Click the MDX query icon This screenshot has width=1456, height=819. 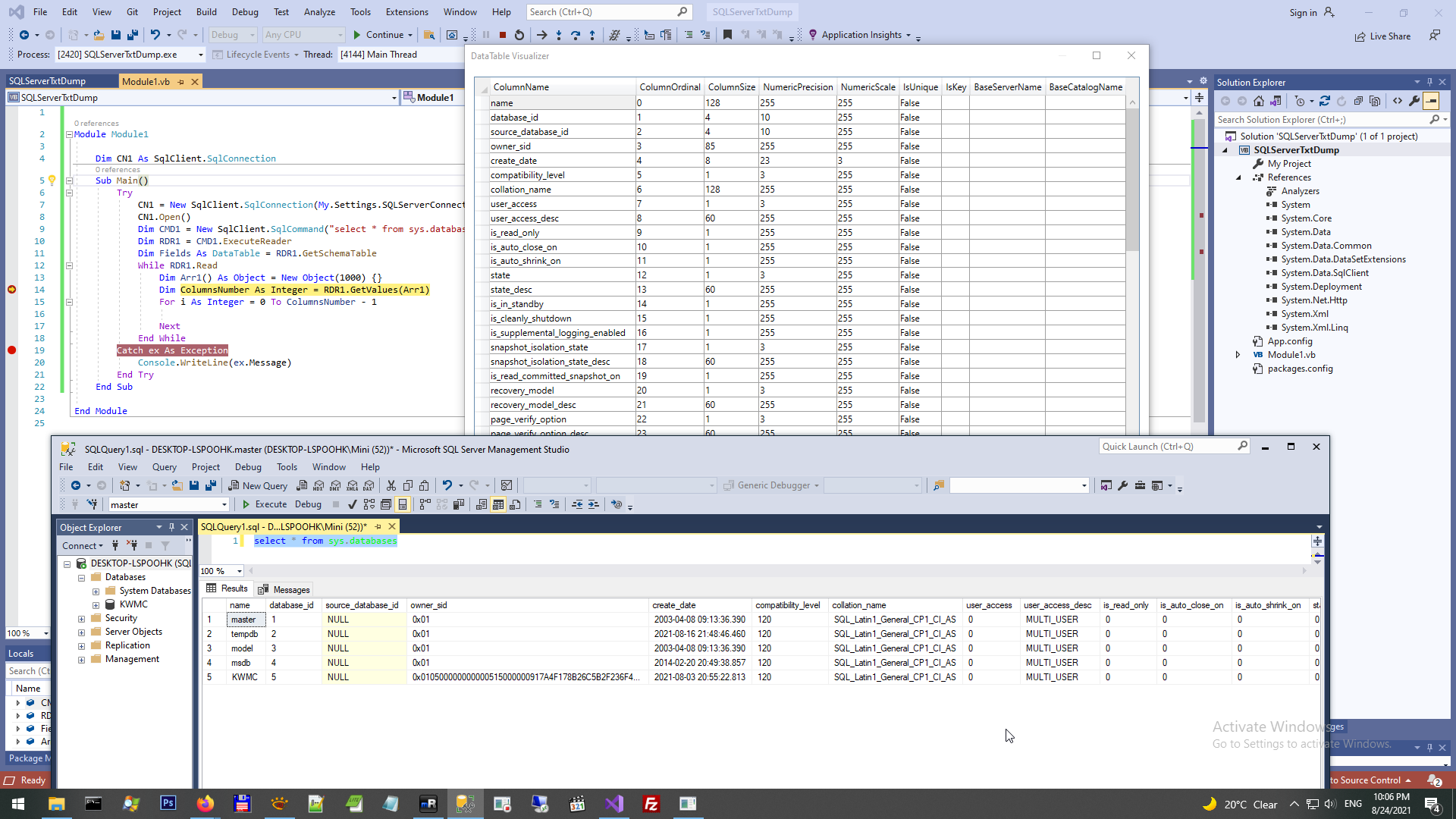(x=318, y=485)
